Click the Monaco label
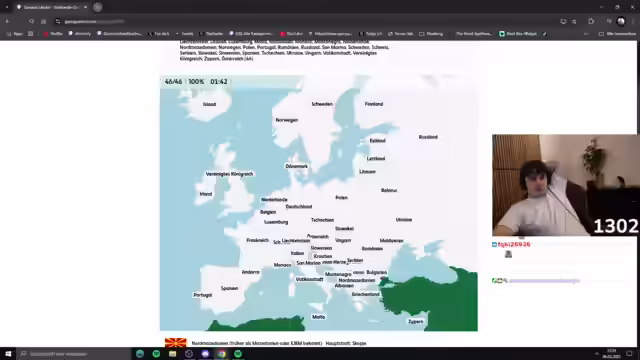 (282, 265)
